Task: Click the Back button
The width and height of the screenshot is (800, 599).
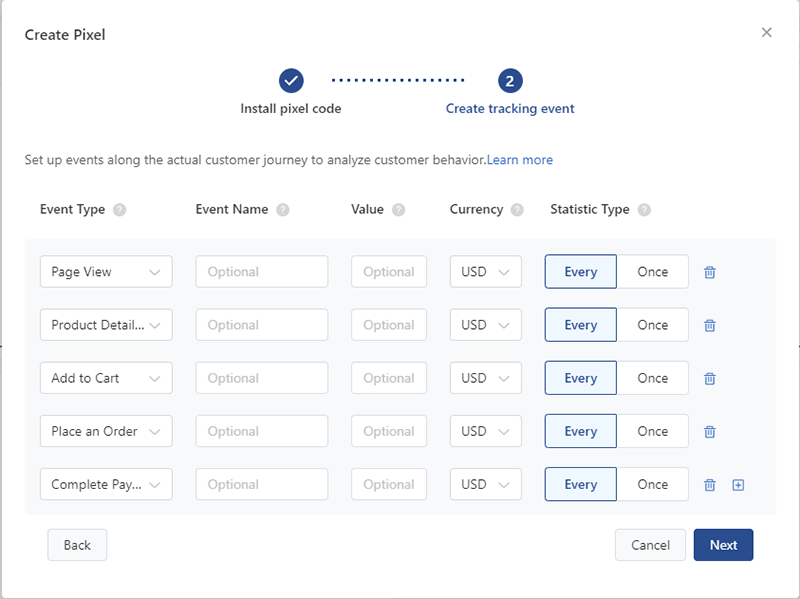Action: coord(77,545)
